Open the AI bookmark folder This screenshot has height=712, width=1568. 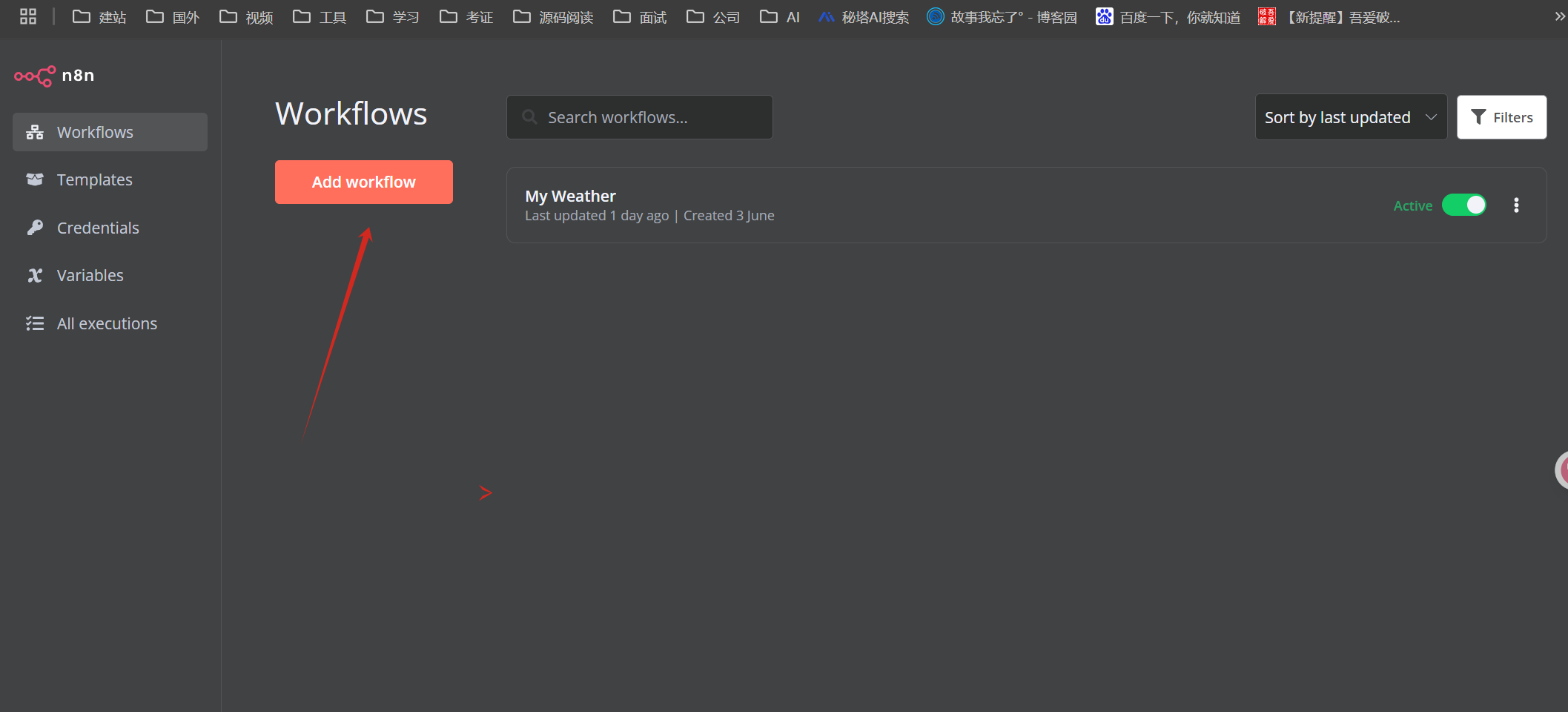tap(780, 17)
